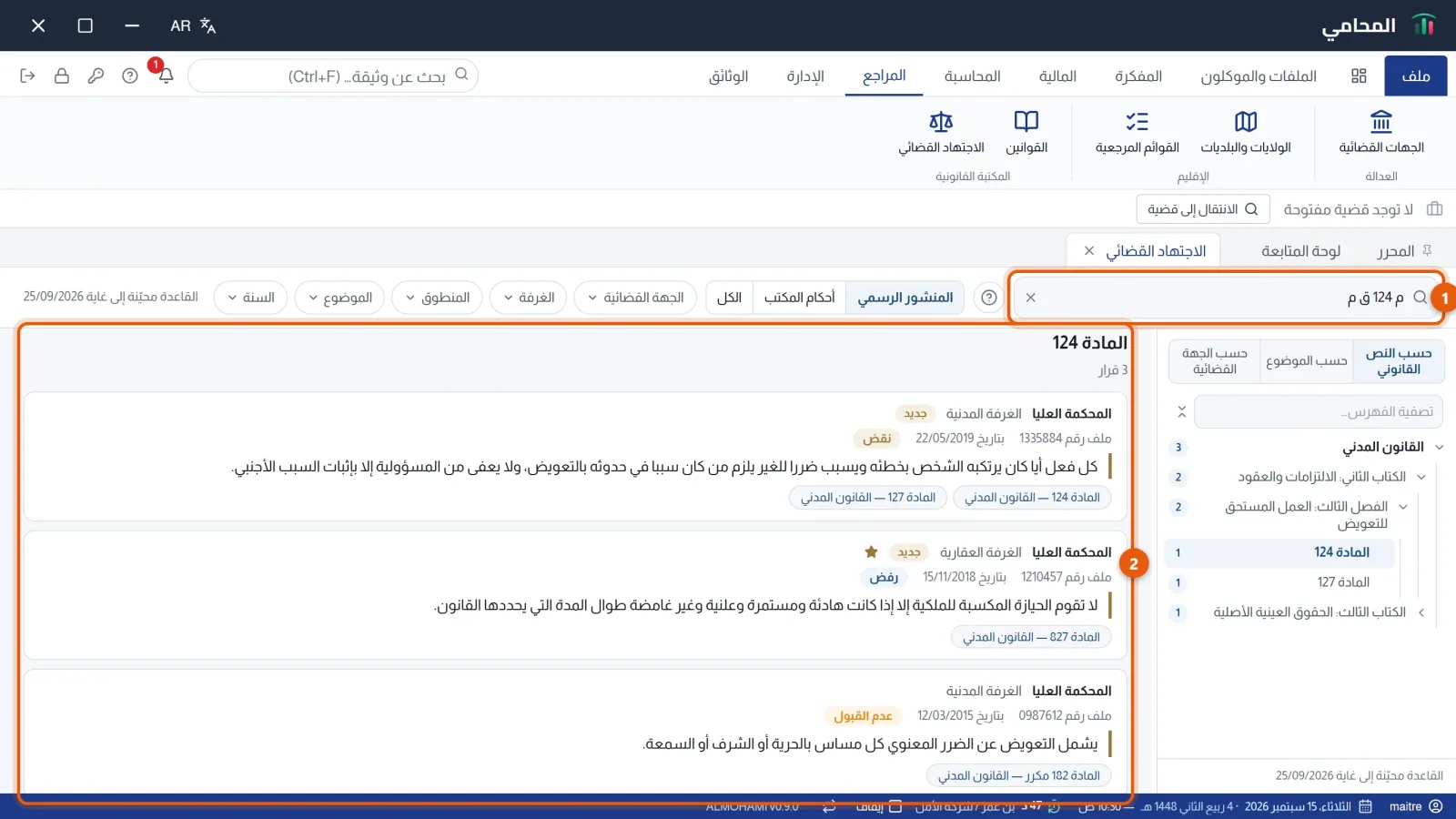The width and height of the screenshot is (1456, 819).
Task: Open the الجهة القضائية filter dropdown
Action: [x=635, y=298]
